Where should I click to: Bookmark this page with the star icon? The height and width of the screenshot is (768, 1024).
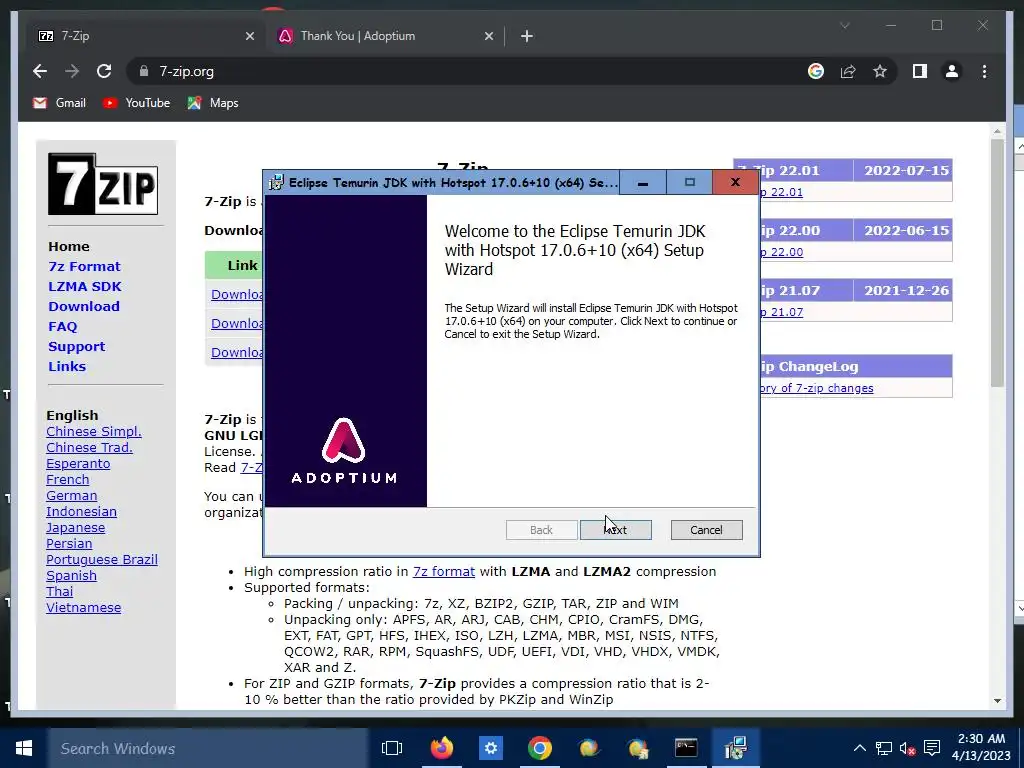(880, 71)
